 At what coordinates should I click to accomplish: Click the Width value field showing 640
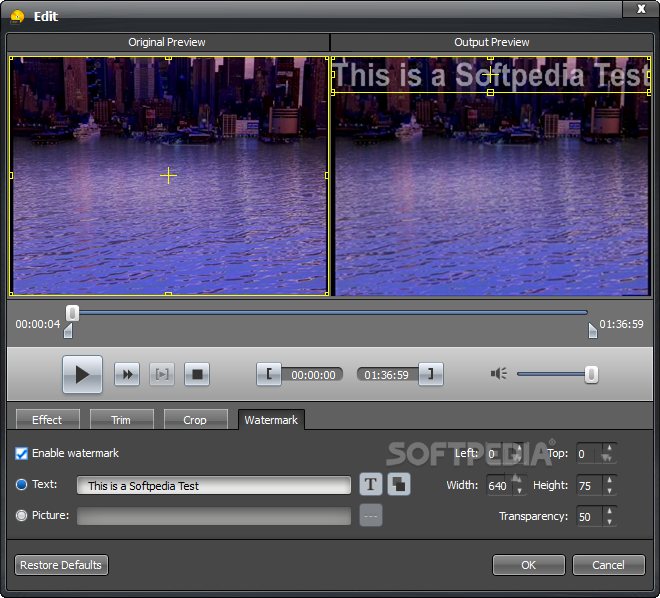coord(500,486)
